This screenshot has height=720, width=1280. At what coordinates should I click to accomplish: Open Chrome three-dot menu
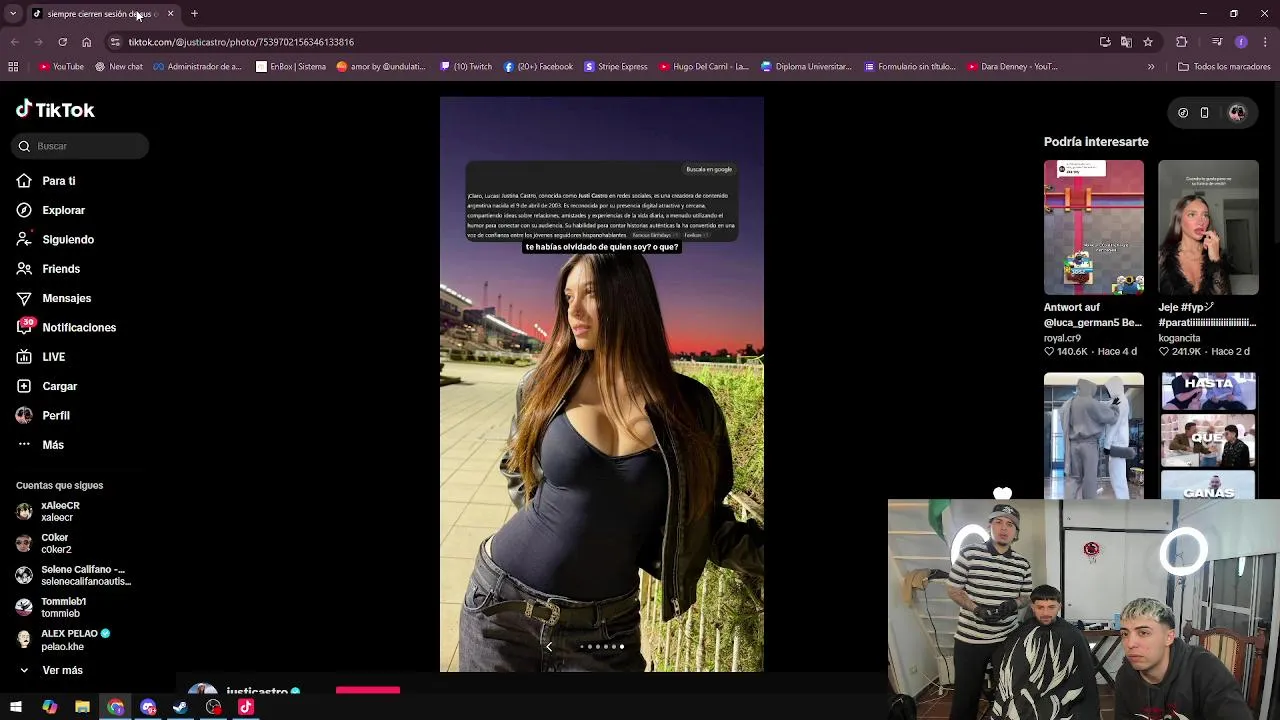(1265, 42)
